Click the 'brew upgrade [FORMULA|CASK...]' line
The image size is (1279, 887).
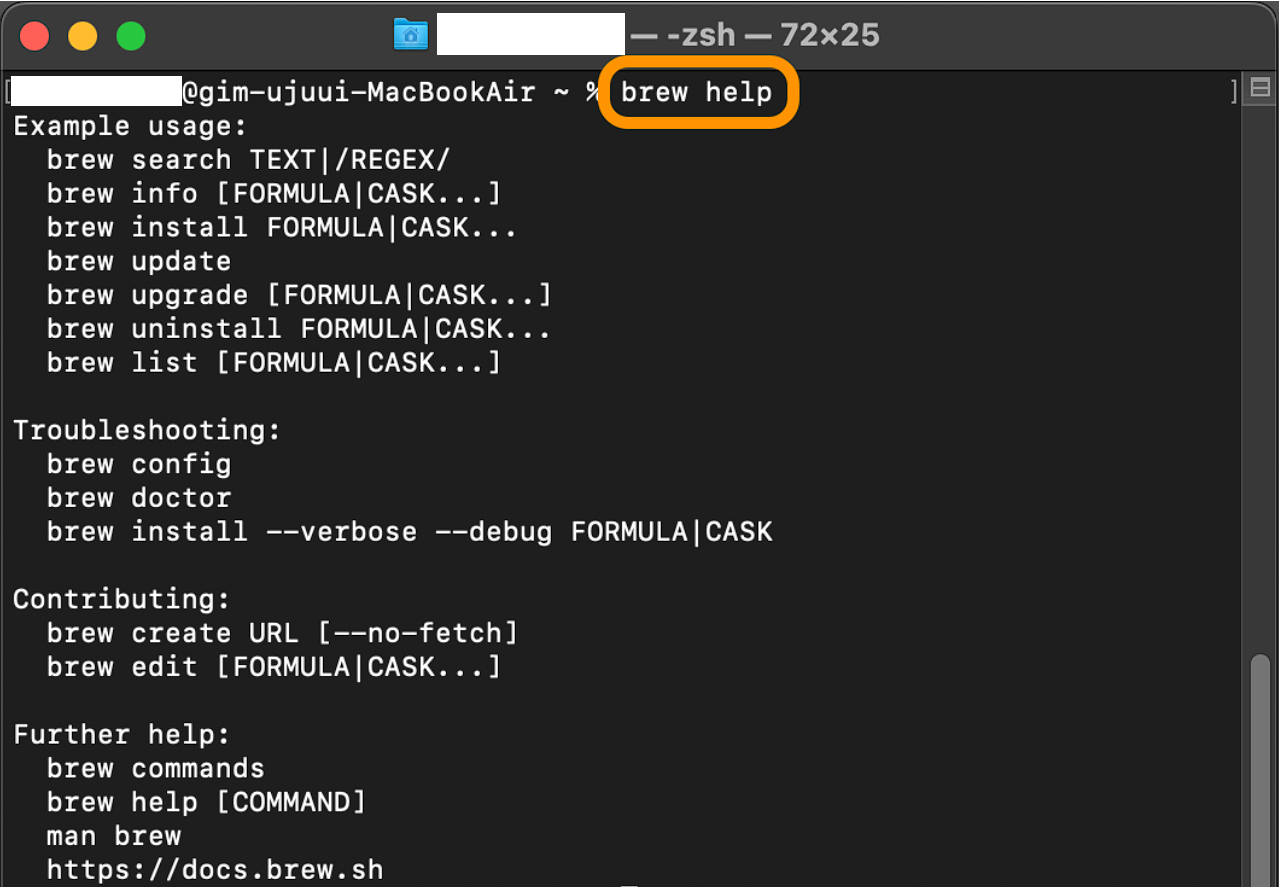click(x=299, y=295)
